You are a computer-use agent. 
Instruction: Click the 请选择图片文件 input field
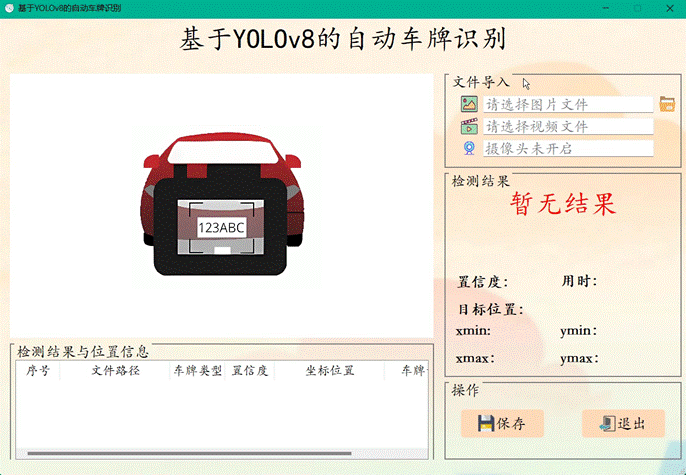568,105
